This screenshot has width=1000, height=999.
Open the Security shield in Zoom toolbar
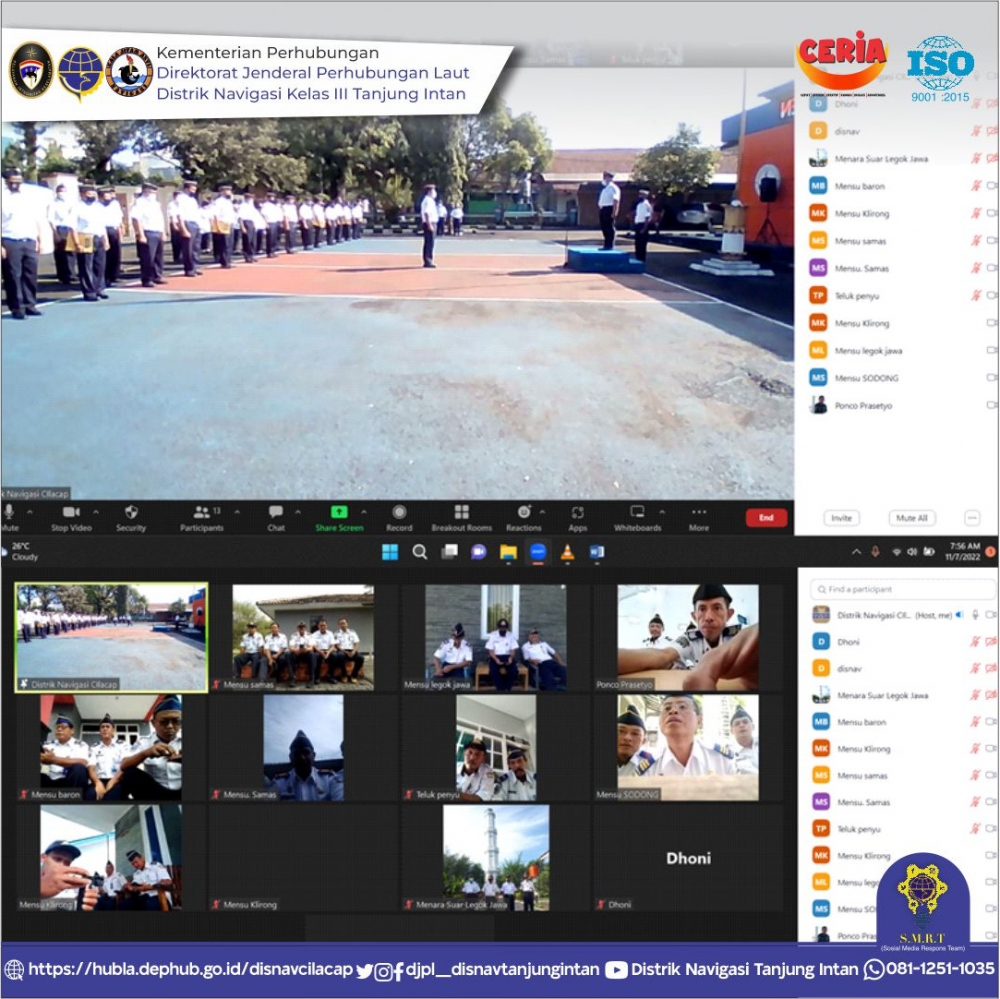pyautogui.click(x=131, y=512)
